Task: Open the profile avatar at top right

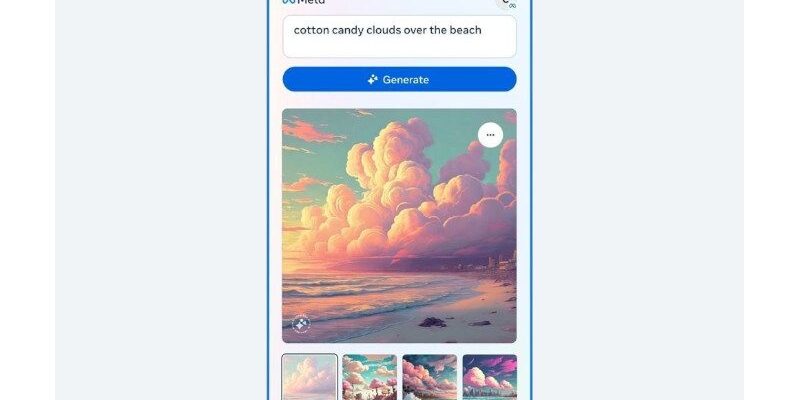Action: point(507,3)
